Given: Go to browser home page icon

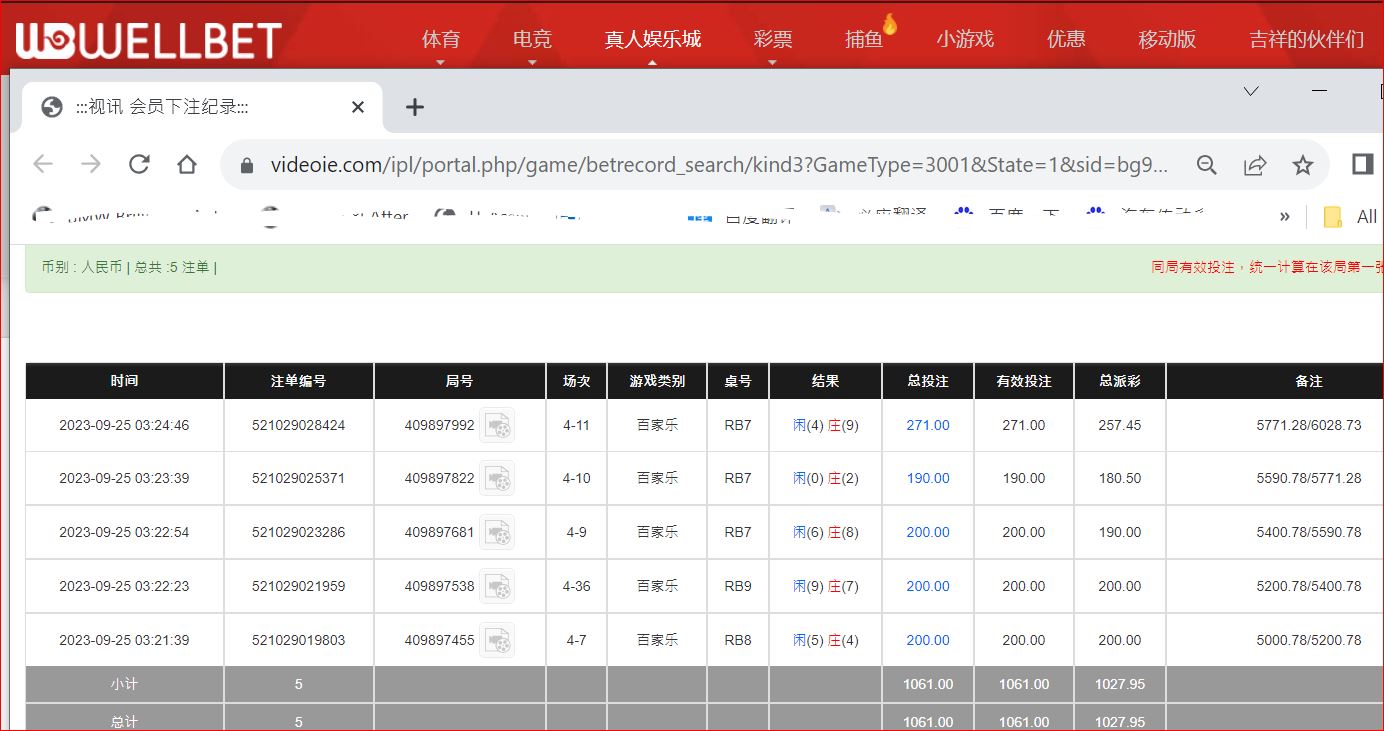Looking at the screenshot, I should click(187, 165).
